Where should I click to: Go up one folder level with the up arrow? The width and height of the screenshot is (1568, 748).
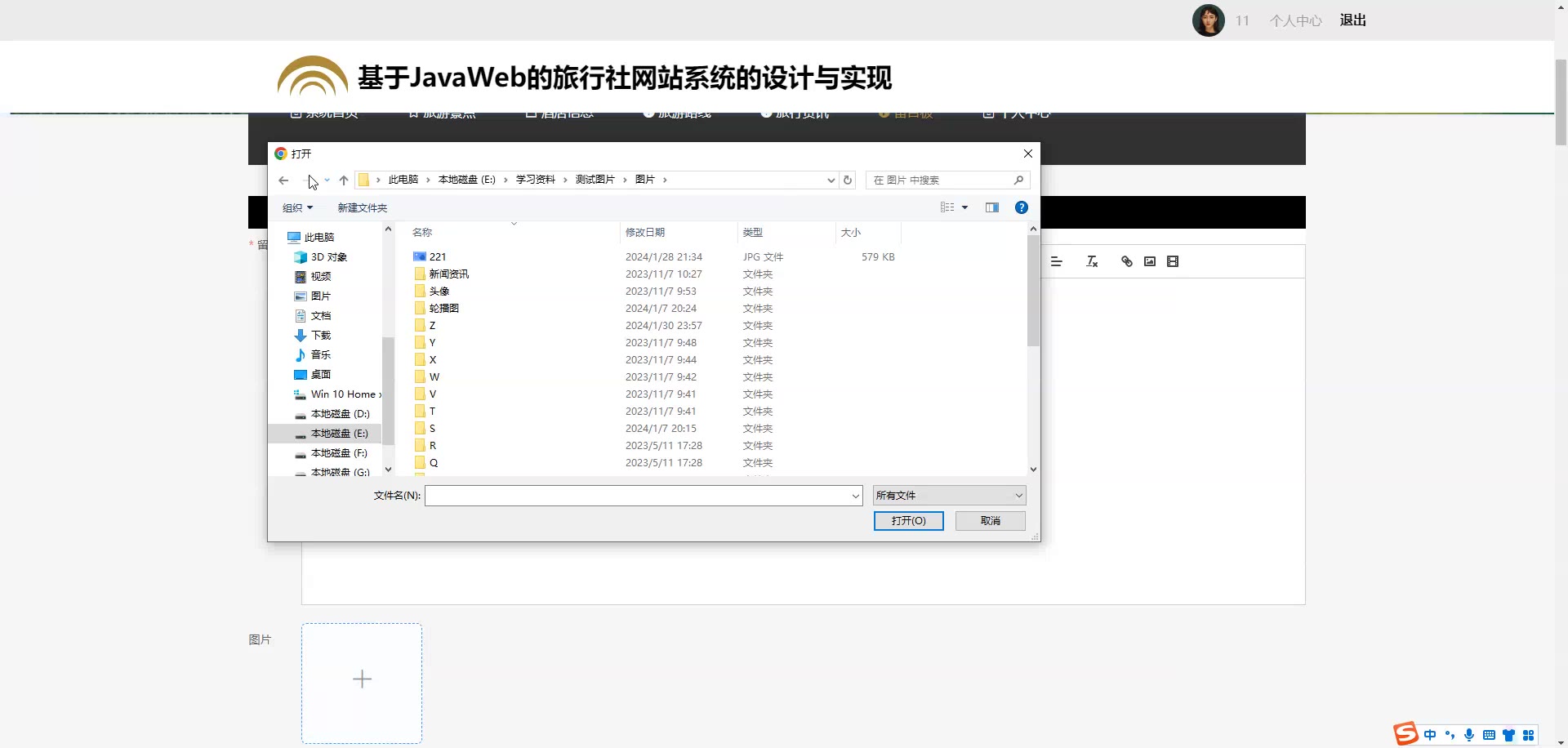click(344, 180)
